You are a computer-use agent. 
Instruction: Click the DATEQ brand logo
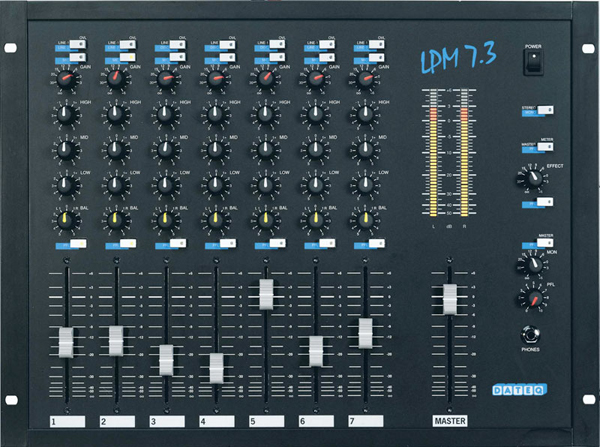click(519, 390)
